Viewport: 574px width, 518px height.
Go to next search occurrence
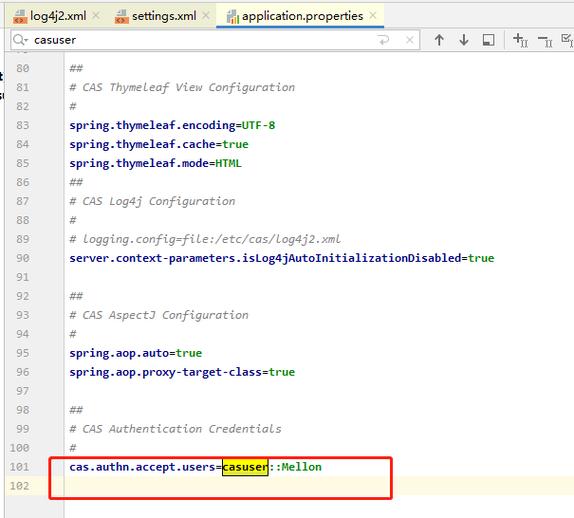464,40
